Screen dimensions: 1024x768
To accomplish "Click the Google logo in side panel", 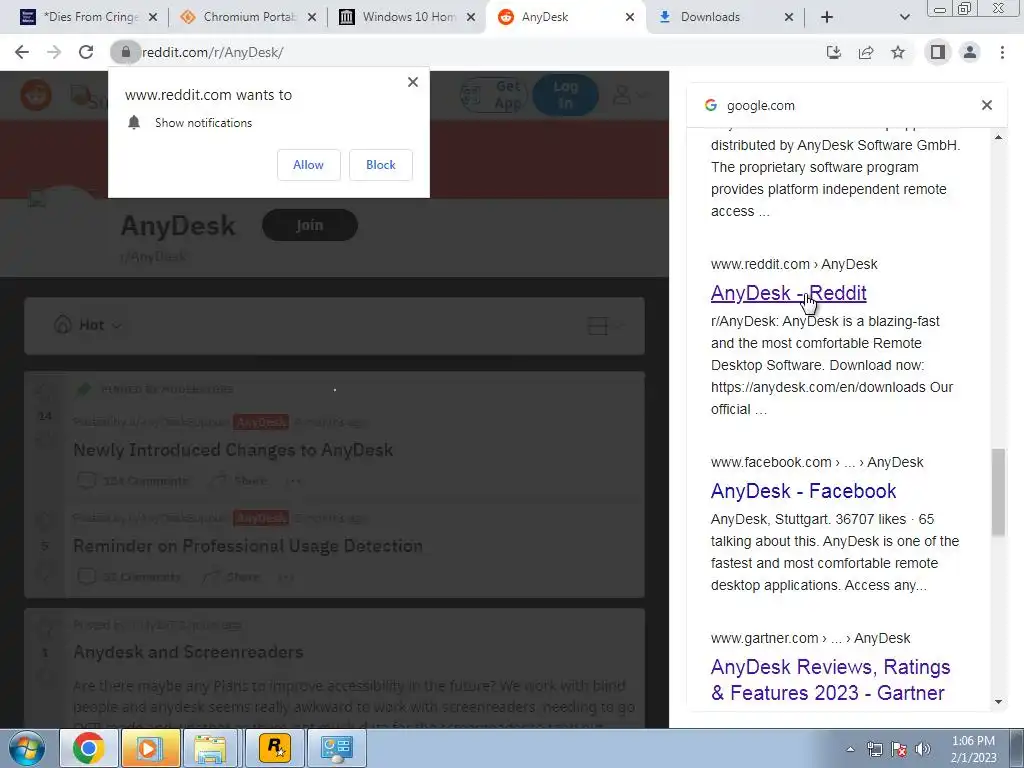I will [x=711, y=105].
